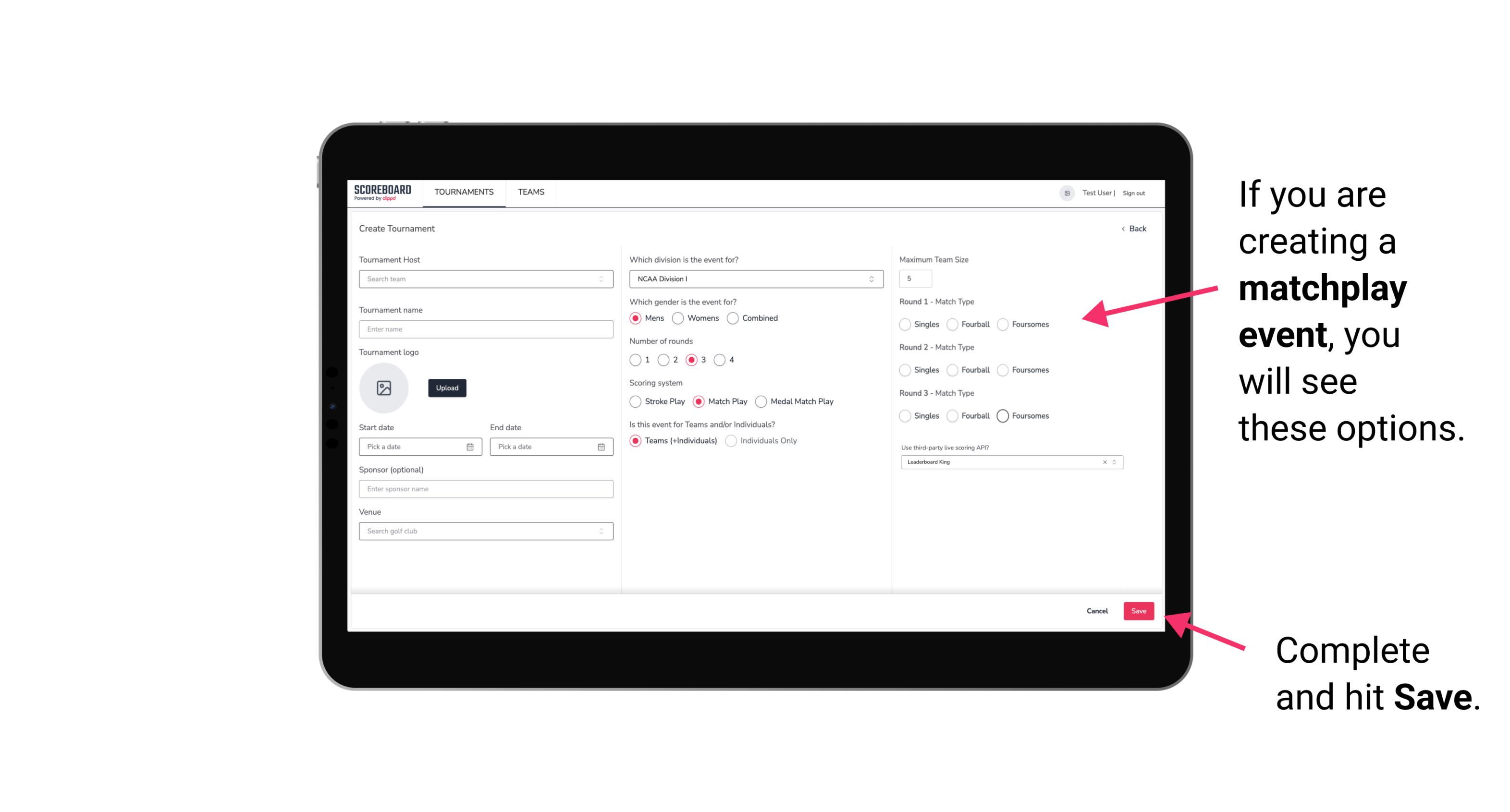Image resolution: width=1510 pixels, height=812 pixels.
Task: Click the Upload tournament logo button
Action: point(447,388)
